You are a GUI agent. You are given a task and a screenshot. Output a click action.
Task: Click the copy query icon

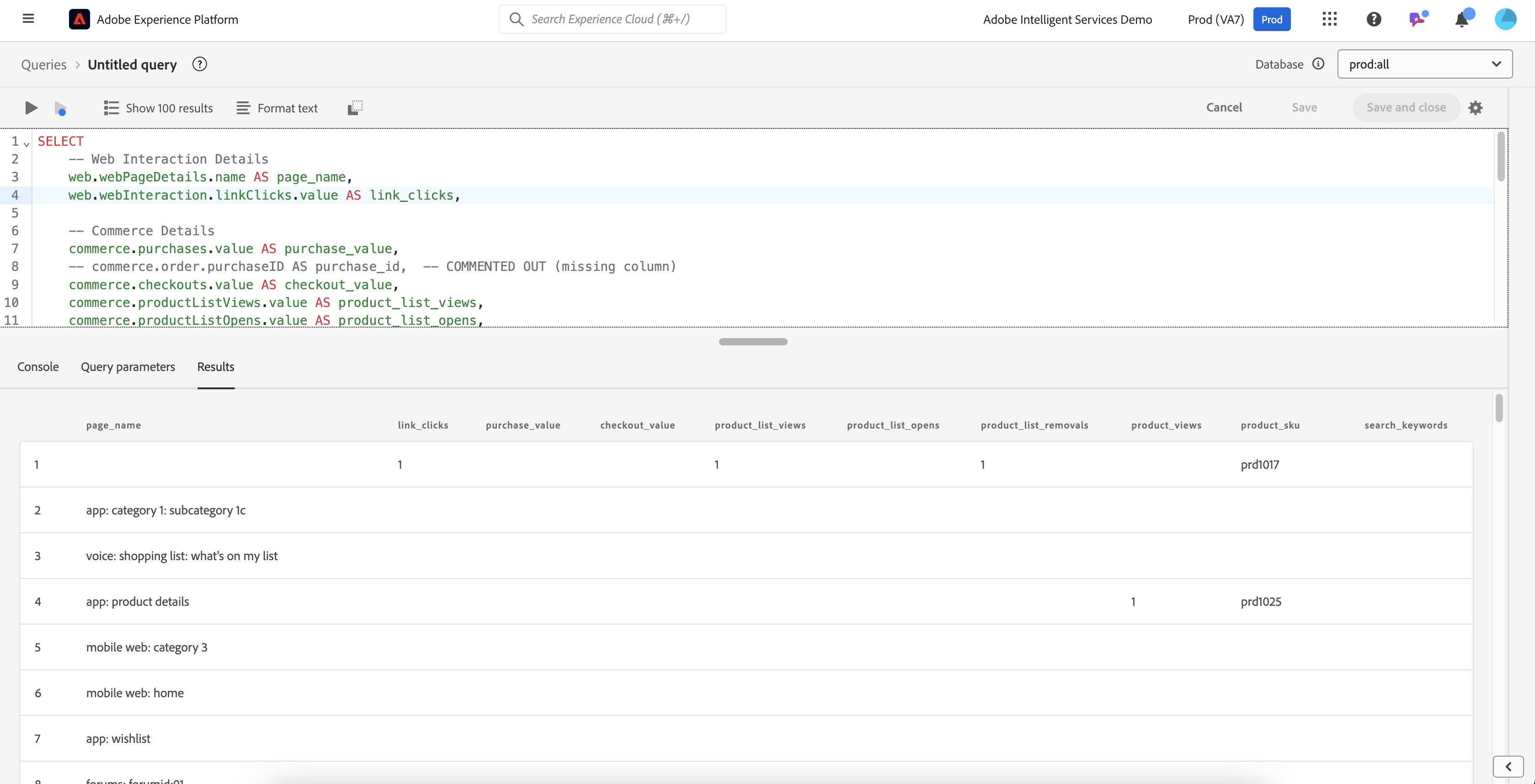(355, 108)
